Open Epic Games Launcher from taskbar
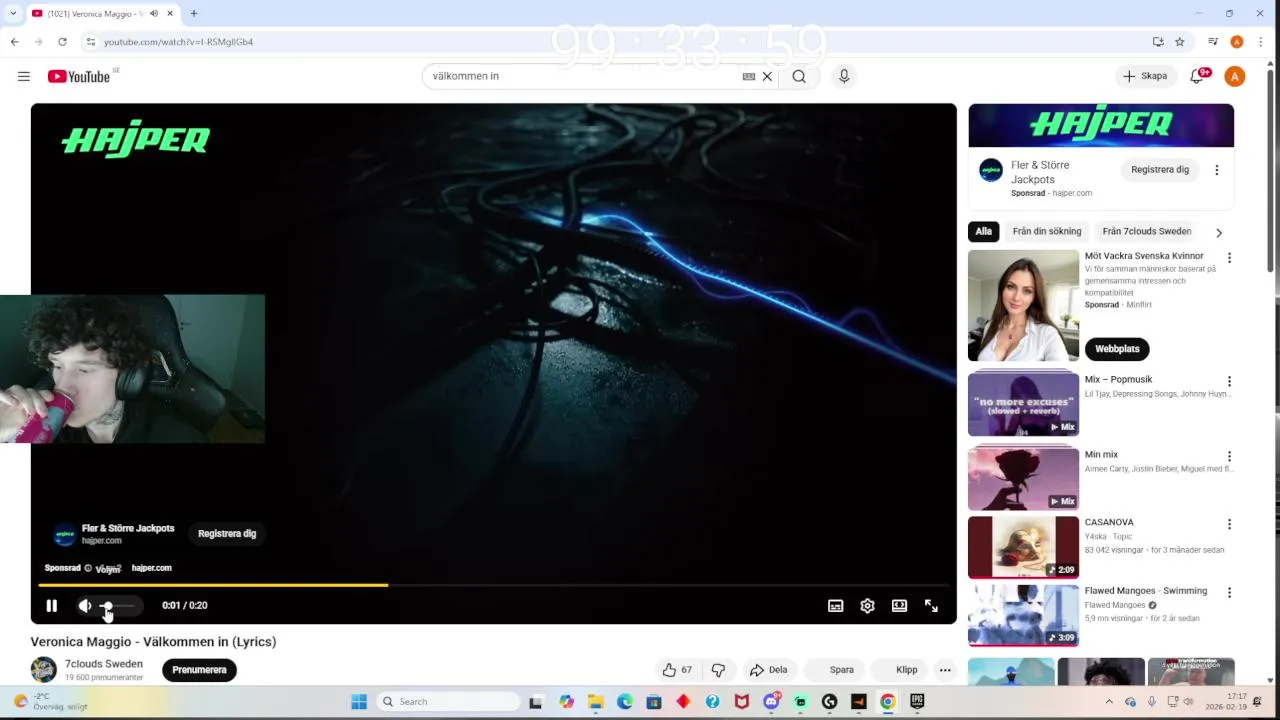The height and width of the screenshot is (720, 1280). click(x=917, y=702)
